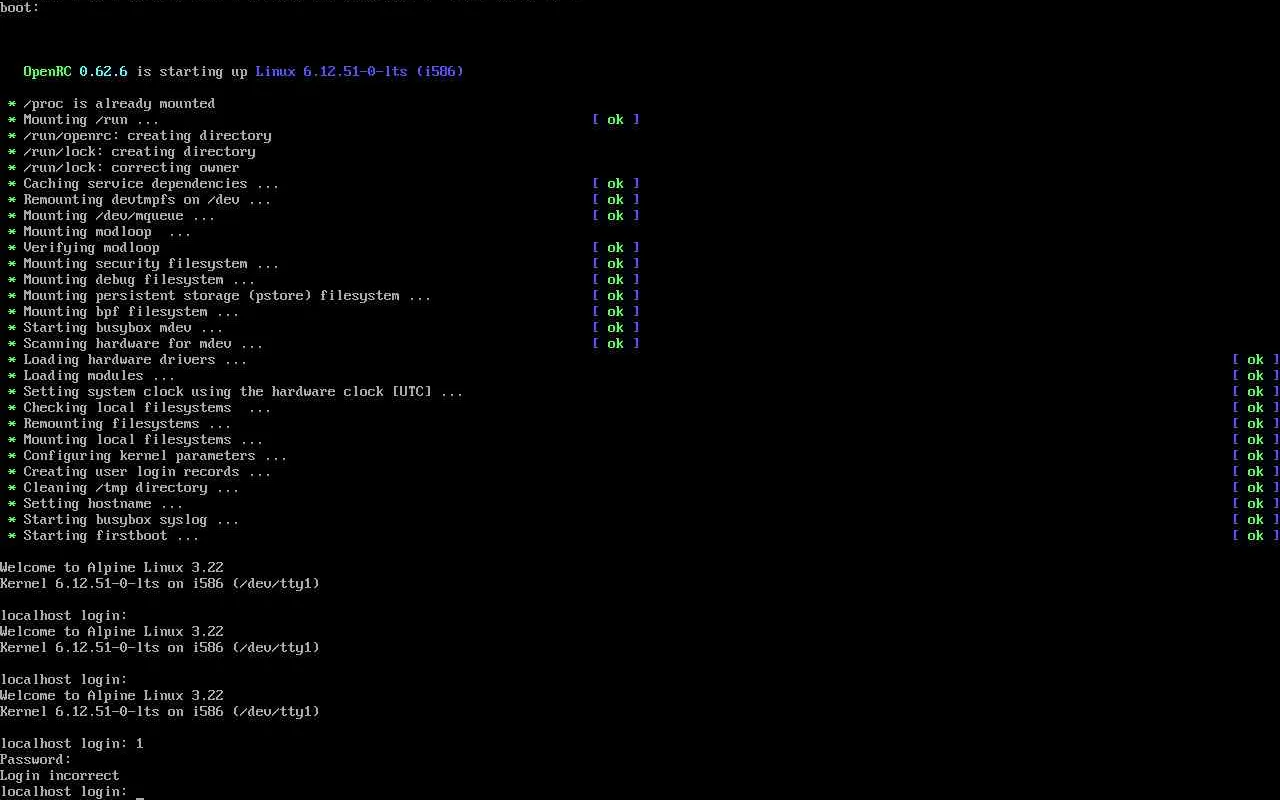Click the "localhost login: 1" line
This screenshot has height=800, width=1280.
click(72, 744)
